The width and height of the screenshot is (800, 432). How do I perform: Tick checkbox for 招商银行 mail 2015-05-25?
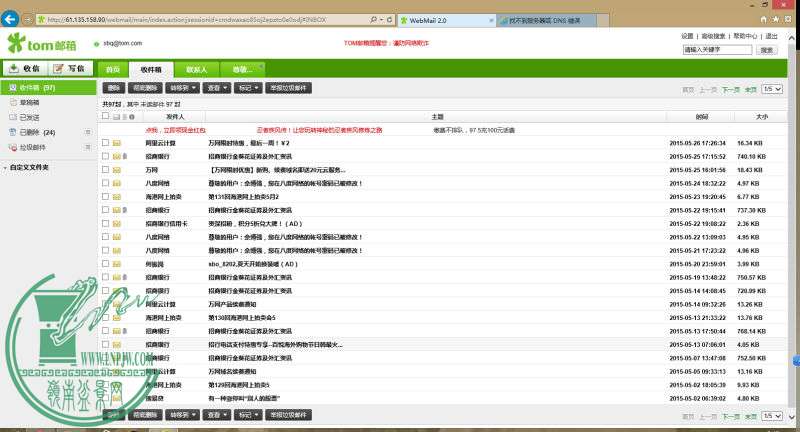tap(105, 156)
